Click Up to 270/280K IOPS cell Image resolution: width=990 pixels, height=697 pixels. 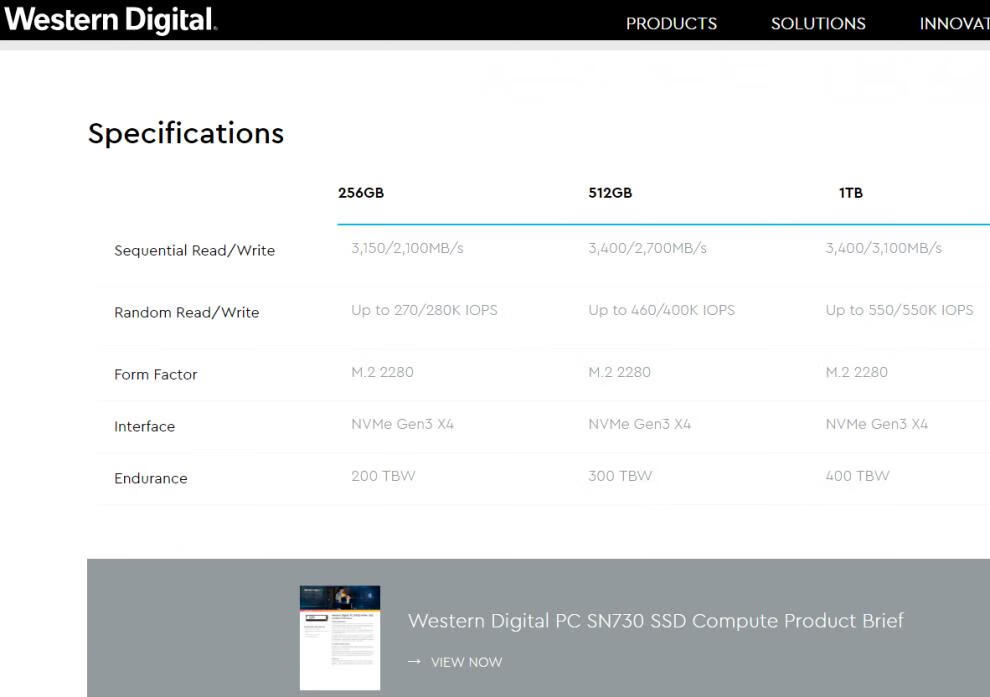click(424, 310)
